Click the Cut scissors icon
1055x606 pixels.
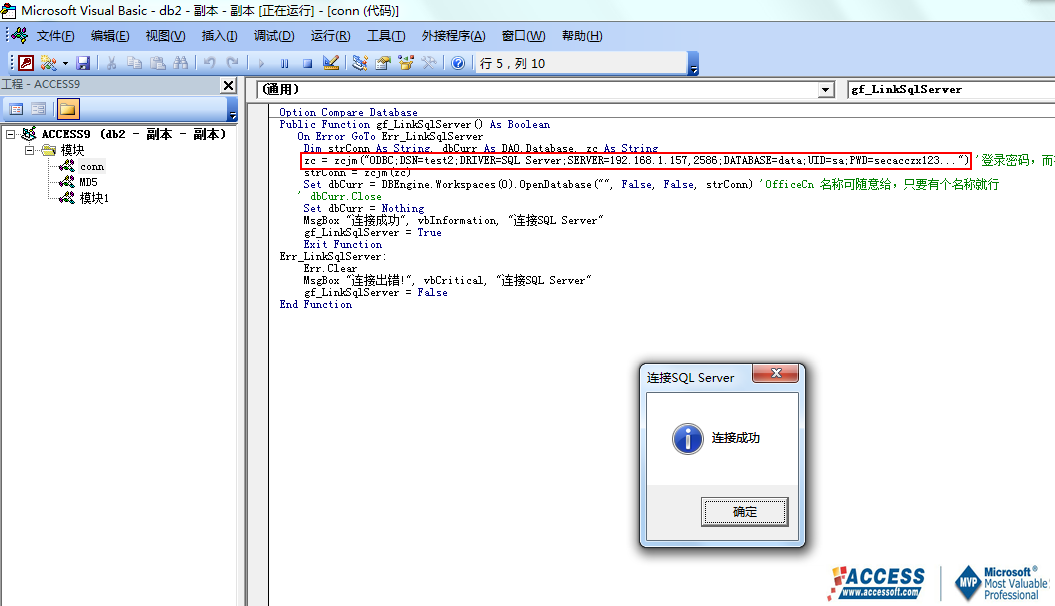(x=112, y=63)
